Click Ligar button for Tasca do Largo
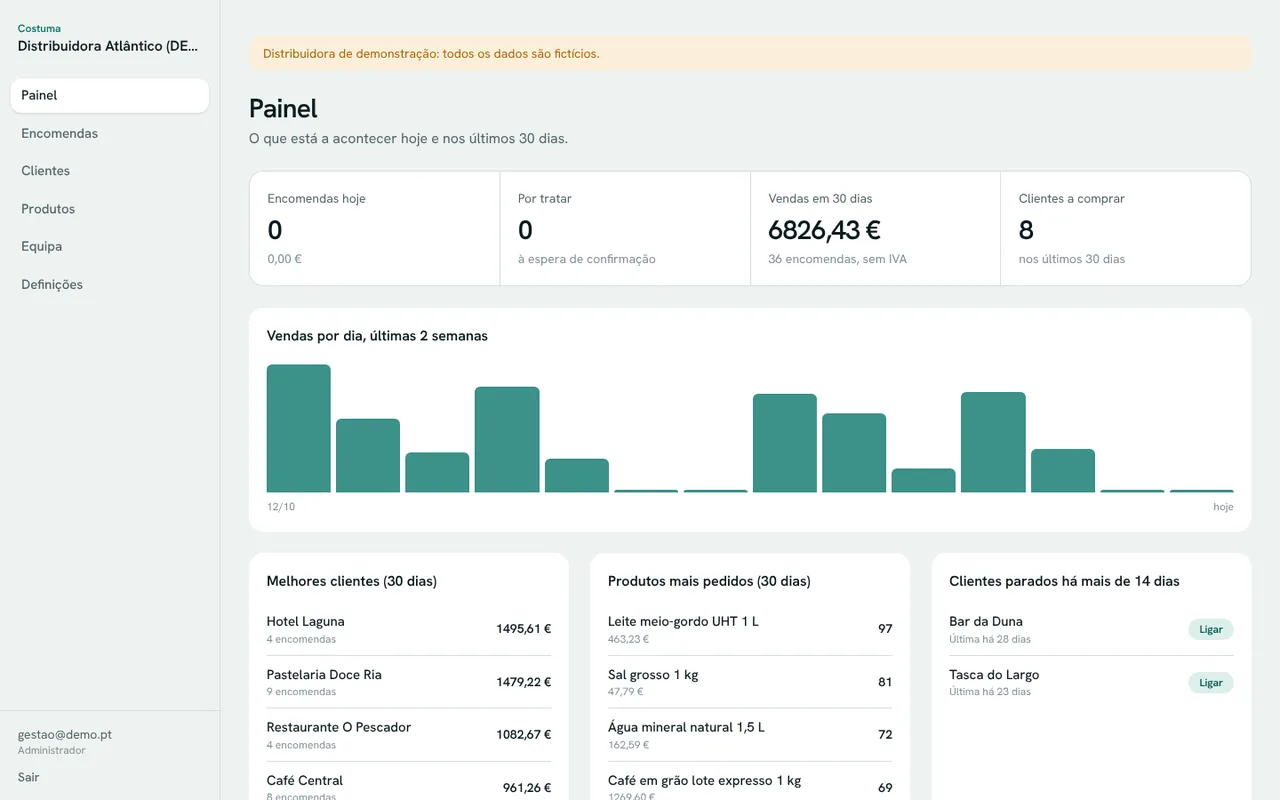Viewport: 1280px width, 800px height. point(1211,682)
